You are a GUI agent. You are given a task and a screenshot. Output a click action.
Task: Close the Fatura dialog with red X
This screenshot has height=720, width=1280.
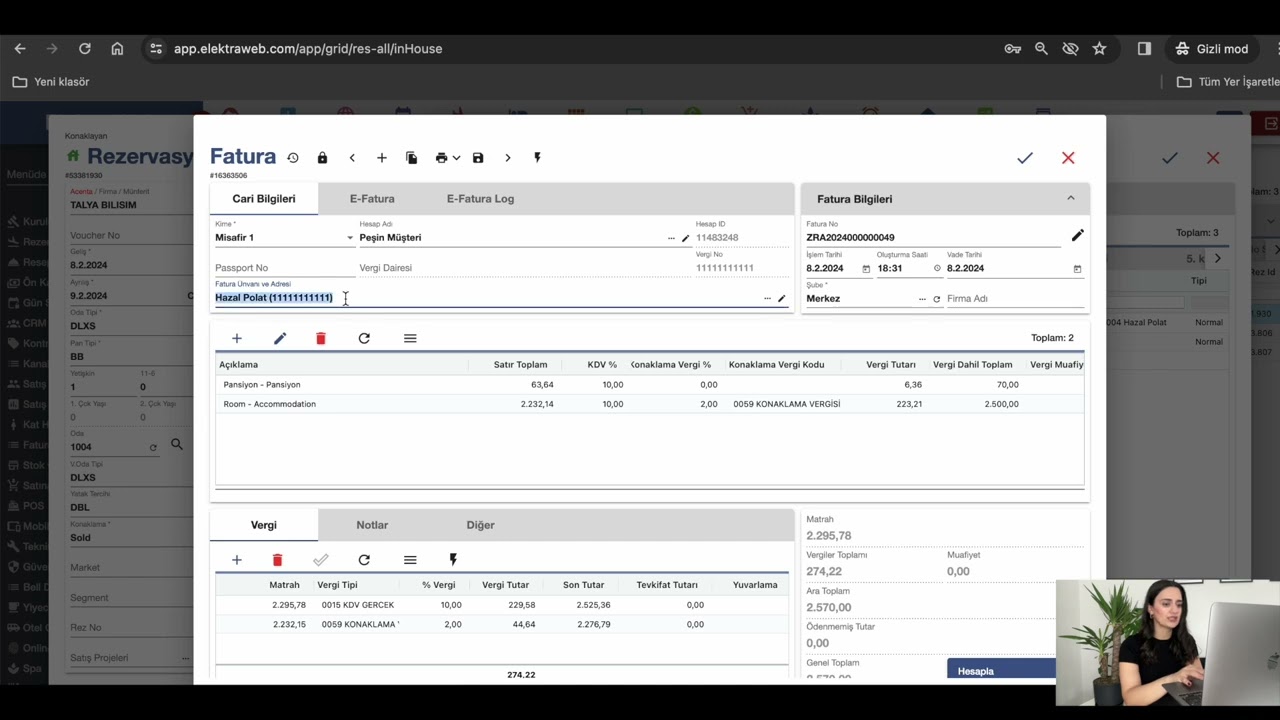tap(1068, 158)
